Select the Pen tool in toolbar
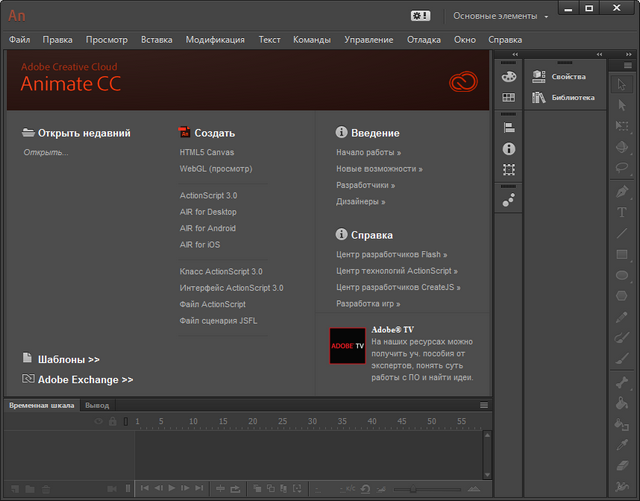This screenshot has height=501, width=640. coord(622,191)
